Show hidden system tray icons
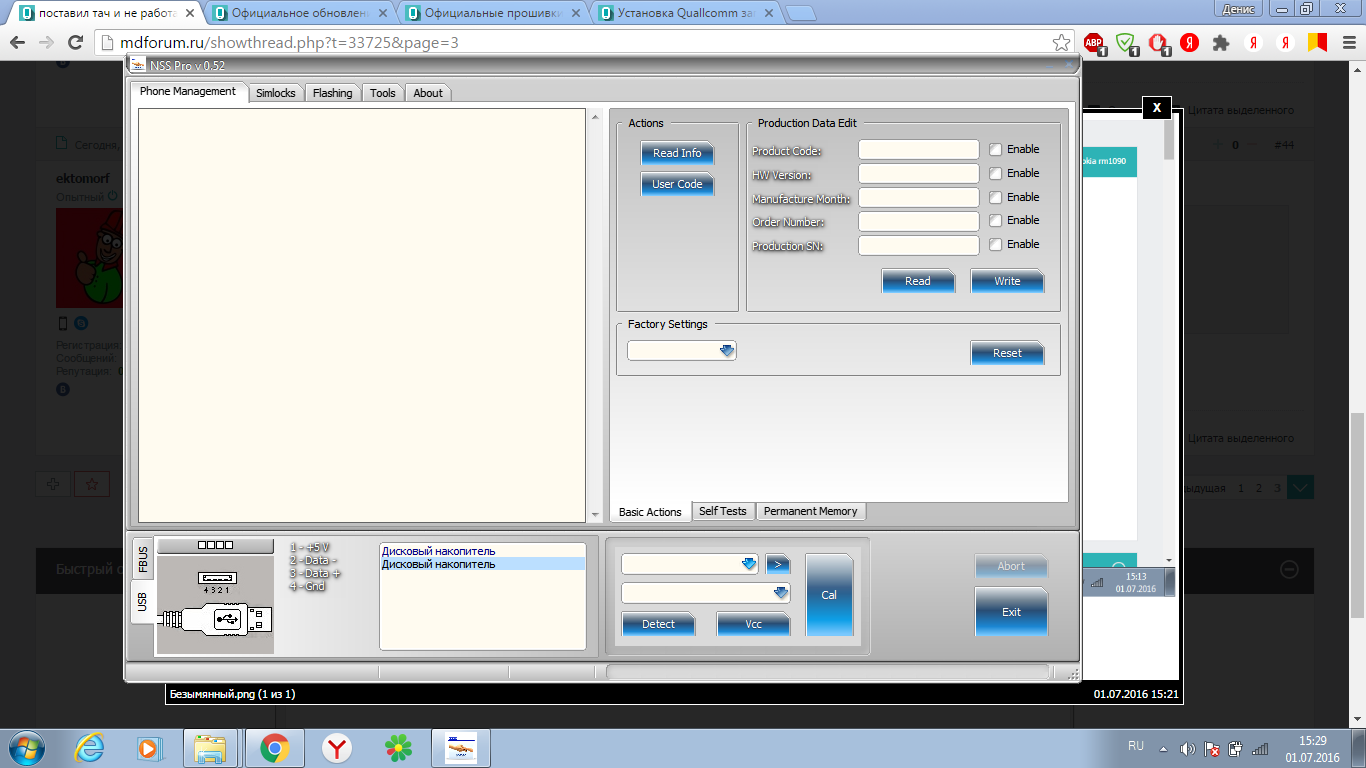This screenshot has height=768, width=1366. (x=1163, y=748)
